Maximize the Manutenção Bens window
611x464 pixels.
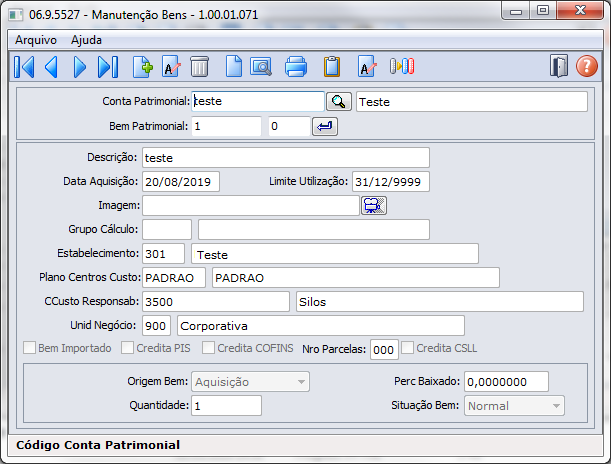click(x=543, y=10)
